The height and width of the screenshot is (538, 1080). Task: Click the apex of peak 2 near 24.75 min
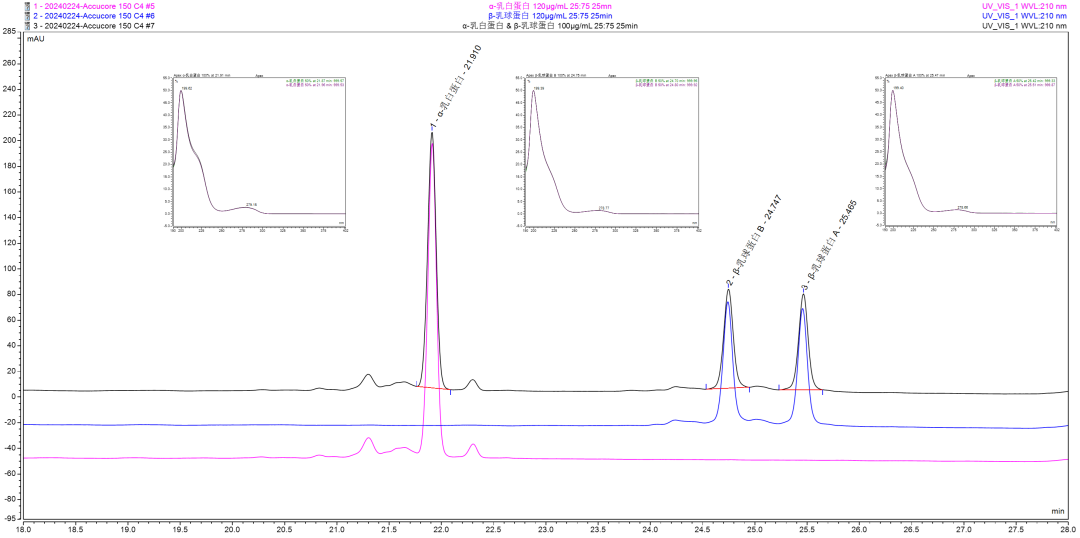728,291
